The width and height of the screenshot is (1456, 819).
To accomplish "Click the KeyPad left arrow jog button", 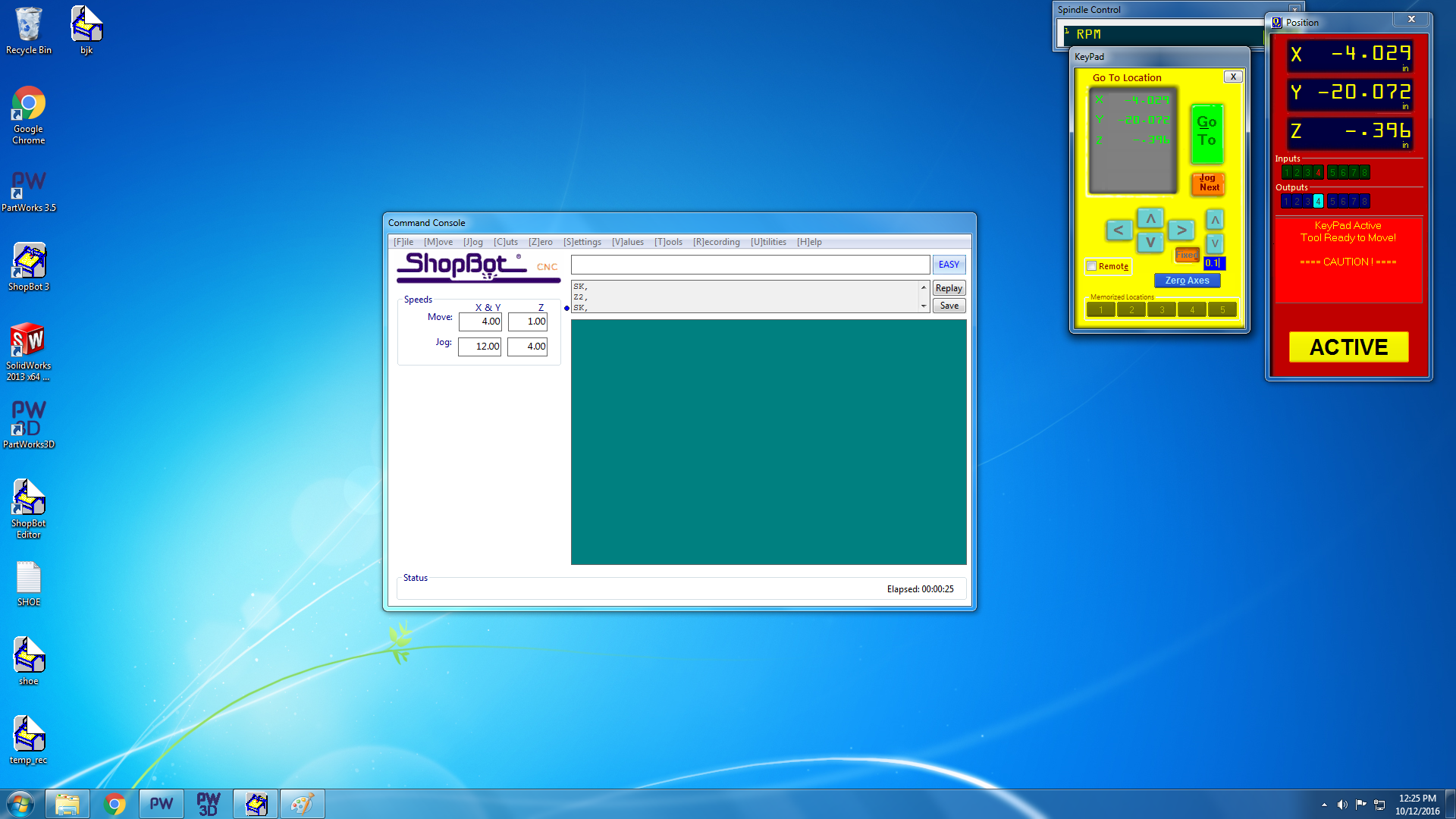I will (1119, 230).
